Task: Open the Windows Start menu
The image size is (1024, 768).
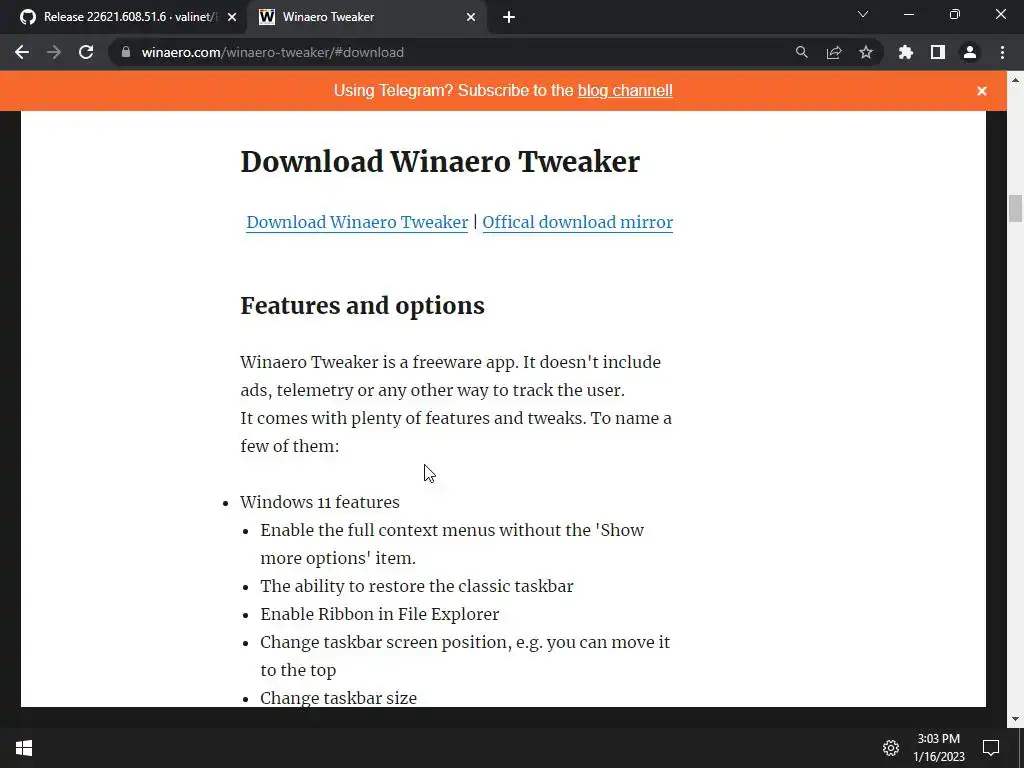Action: point(24,748)
